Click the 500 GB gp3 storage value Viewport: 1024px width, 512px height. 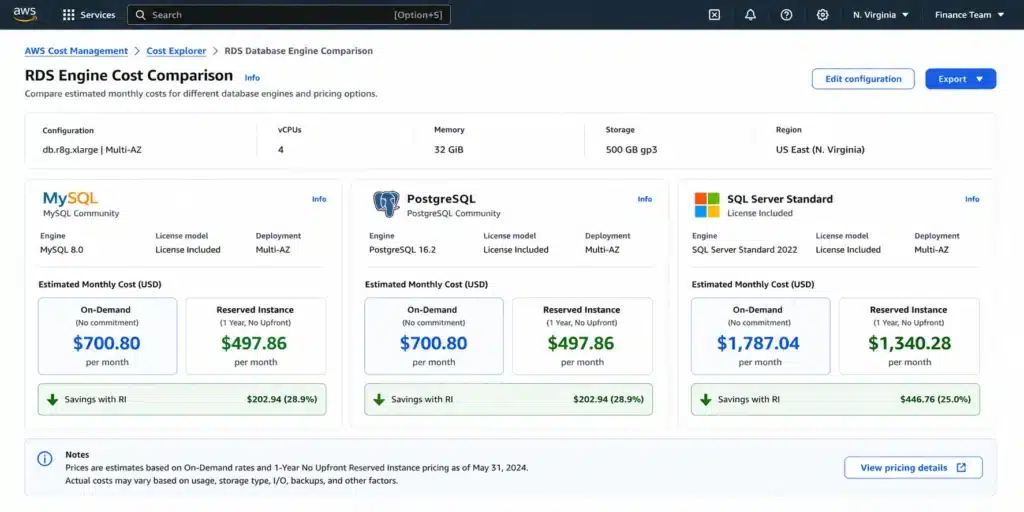click(x=632, y=150)
